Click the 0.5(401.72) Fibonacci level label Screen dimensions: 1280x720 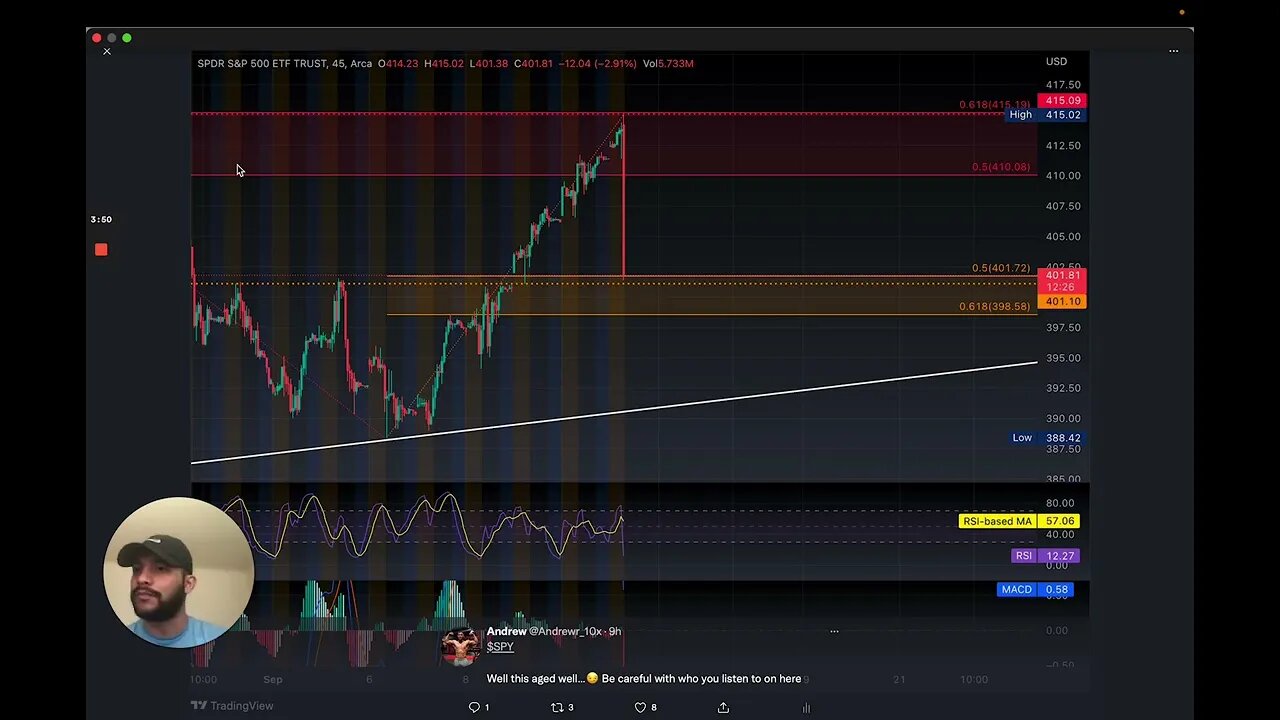[1001, 268]
